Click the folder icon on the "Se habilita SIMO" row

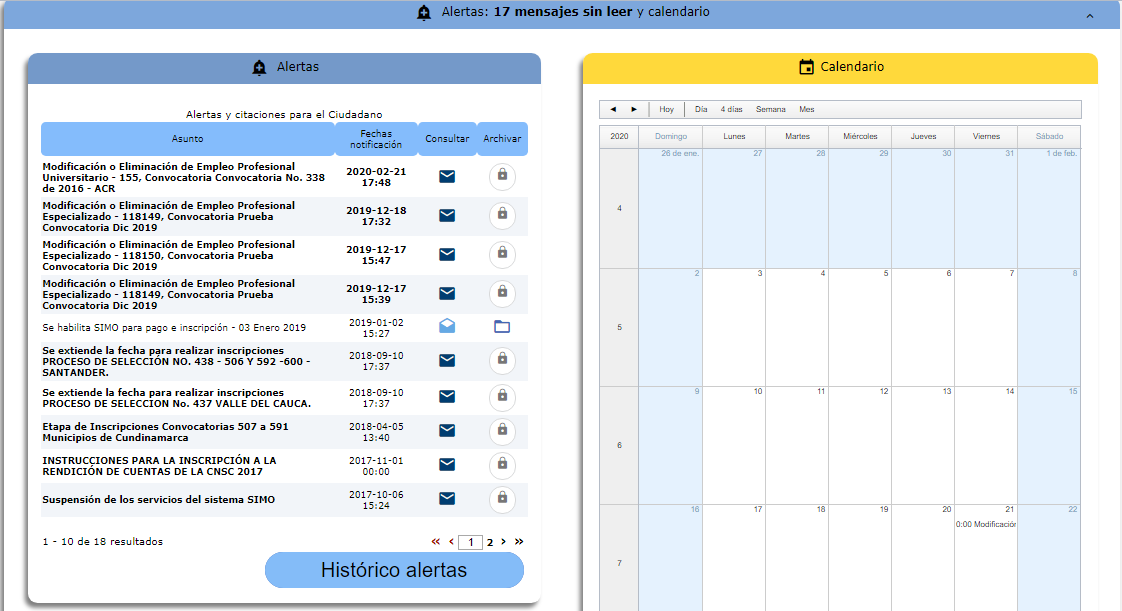point(502,326)
